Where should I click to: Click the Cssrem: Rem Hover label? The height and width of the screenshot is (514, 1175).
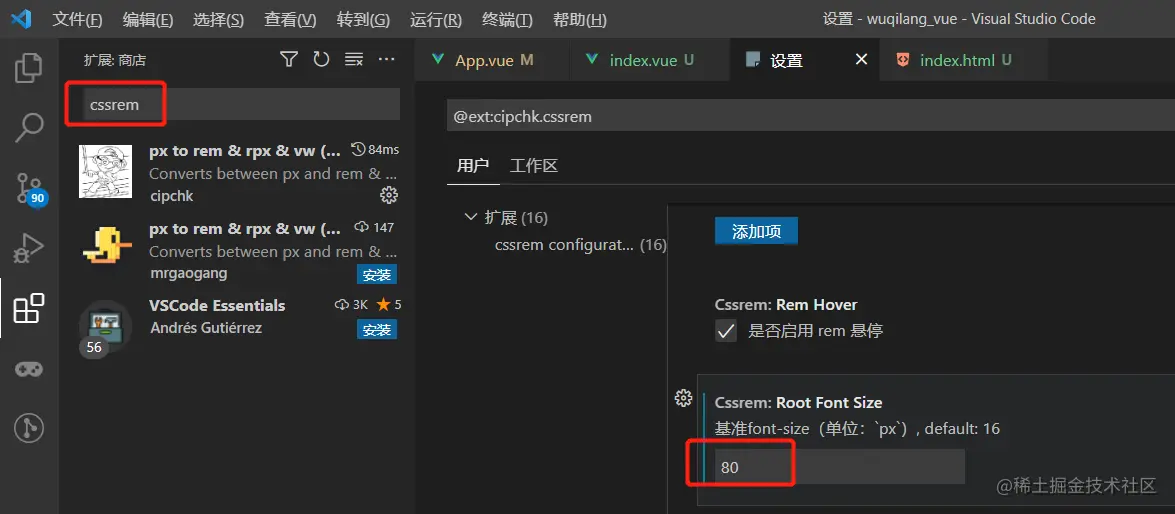pos(786,305)
